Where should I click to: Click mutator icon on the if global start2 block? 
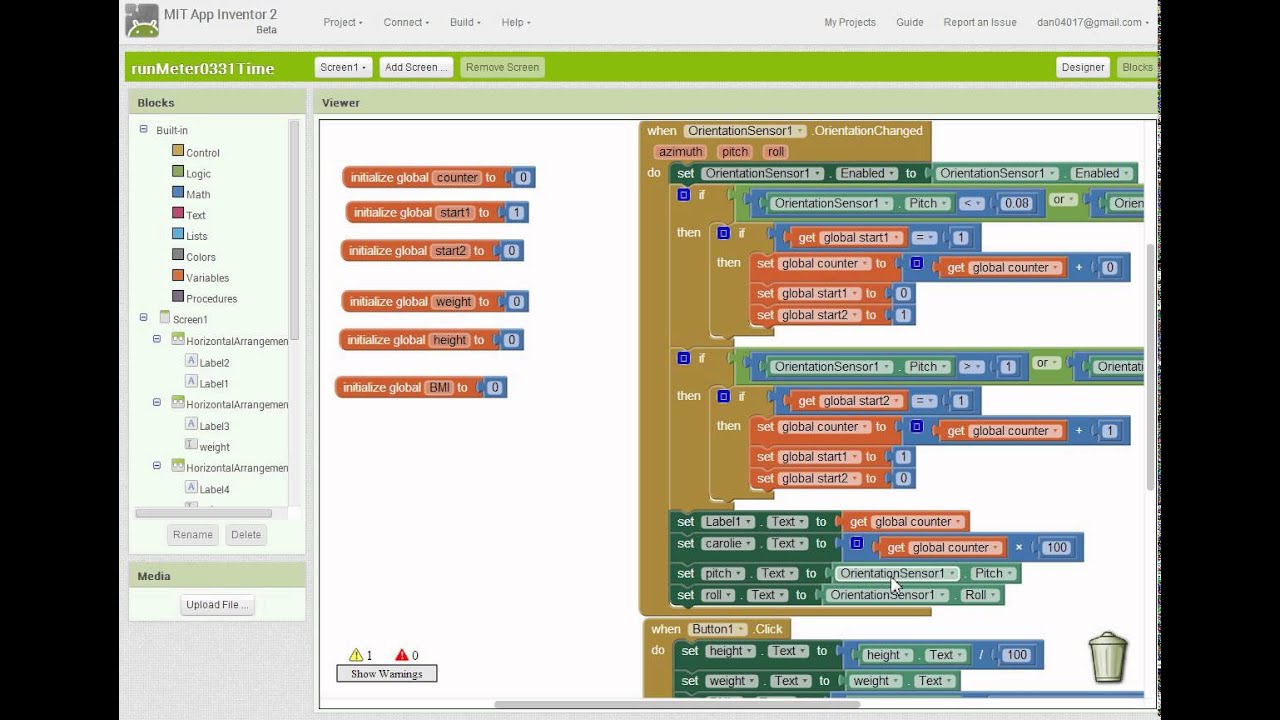724,396
